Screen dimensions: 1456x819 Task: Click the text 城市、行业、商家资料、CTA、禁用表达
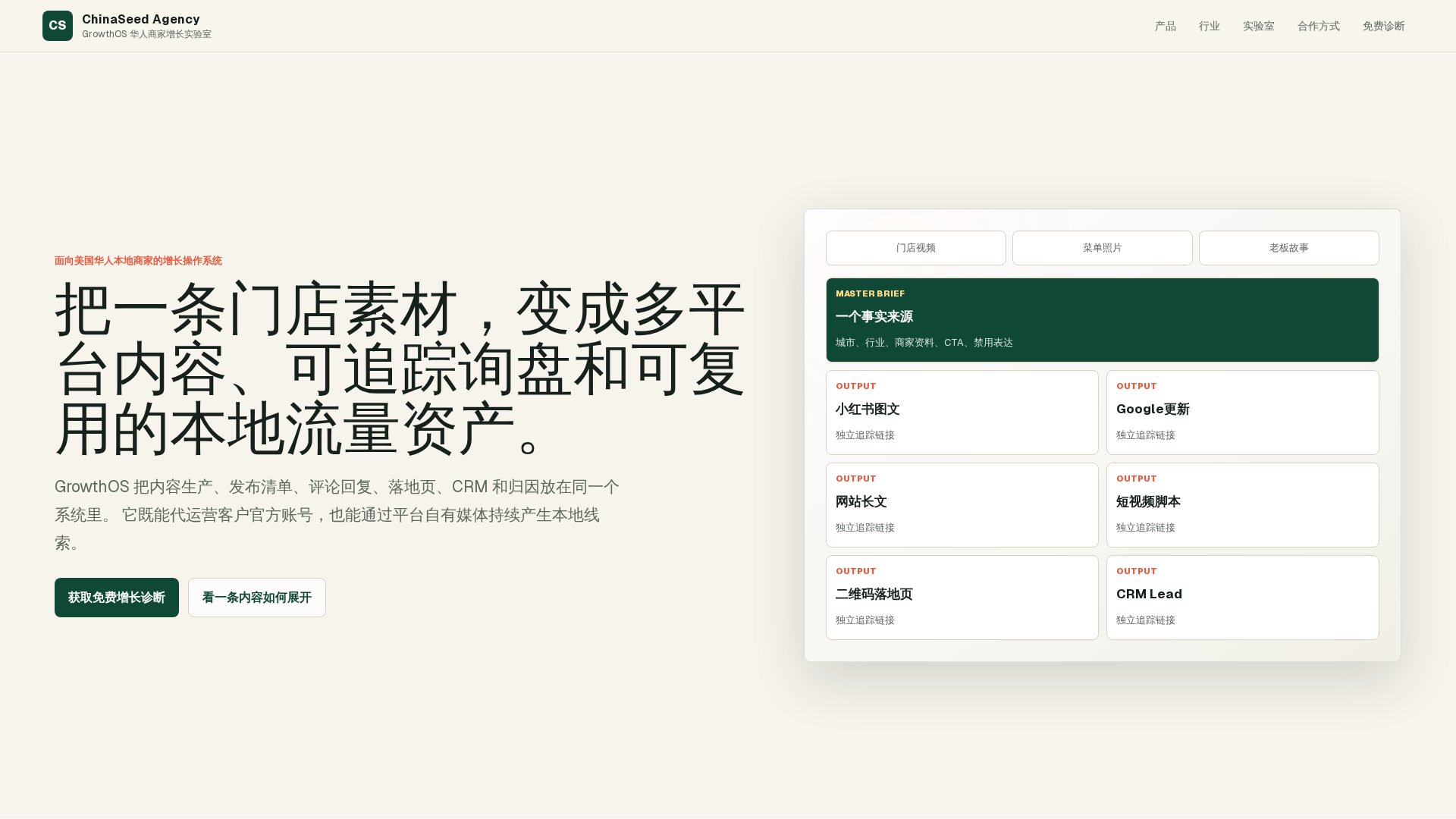(x=924, y=343)
